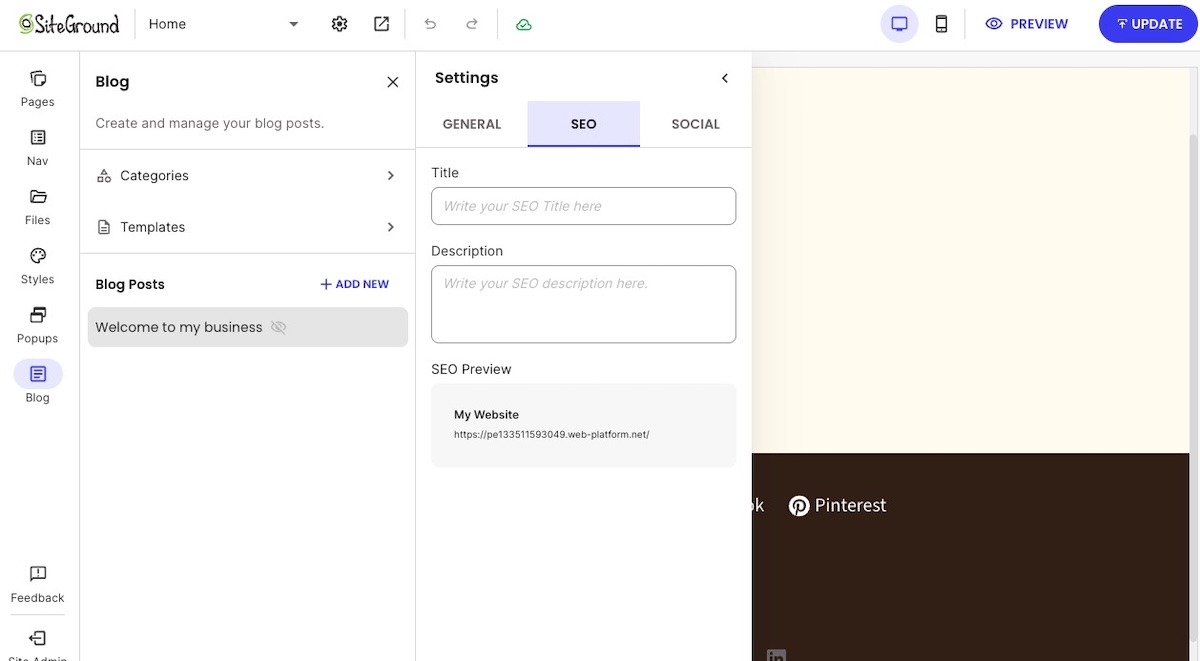Open Styles in the sidebar
The width and height of the screenshot is (1200, 661).
pyautogui.click(x=38, y=265)
